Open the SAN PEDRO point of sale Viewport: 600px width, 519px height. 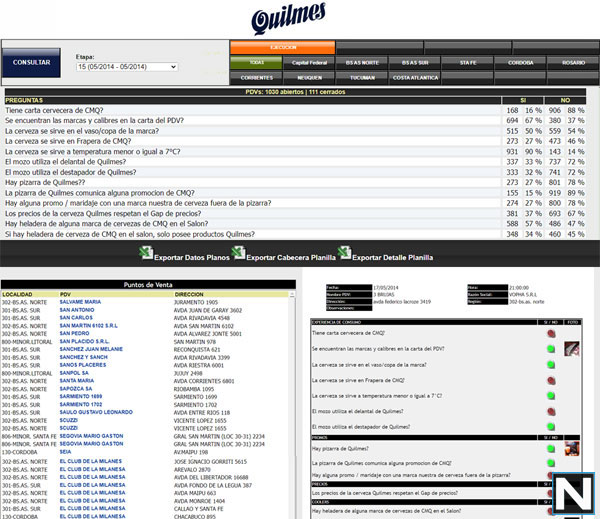(75, 333)
